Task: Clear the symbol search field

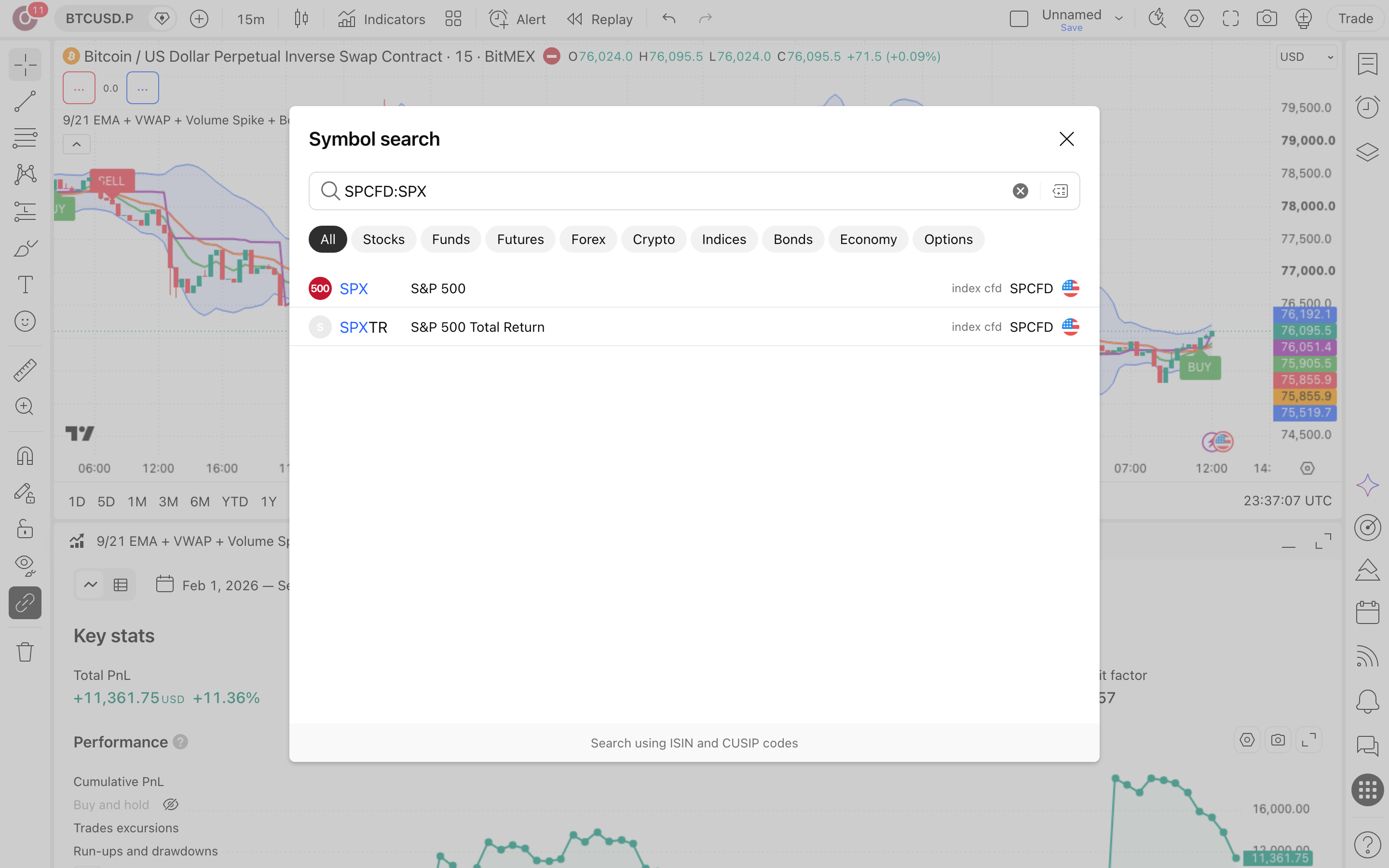Action: [1020, 190]
